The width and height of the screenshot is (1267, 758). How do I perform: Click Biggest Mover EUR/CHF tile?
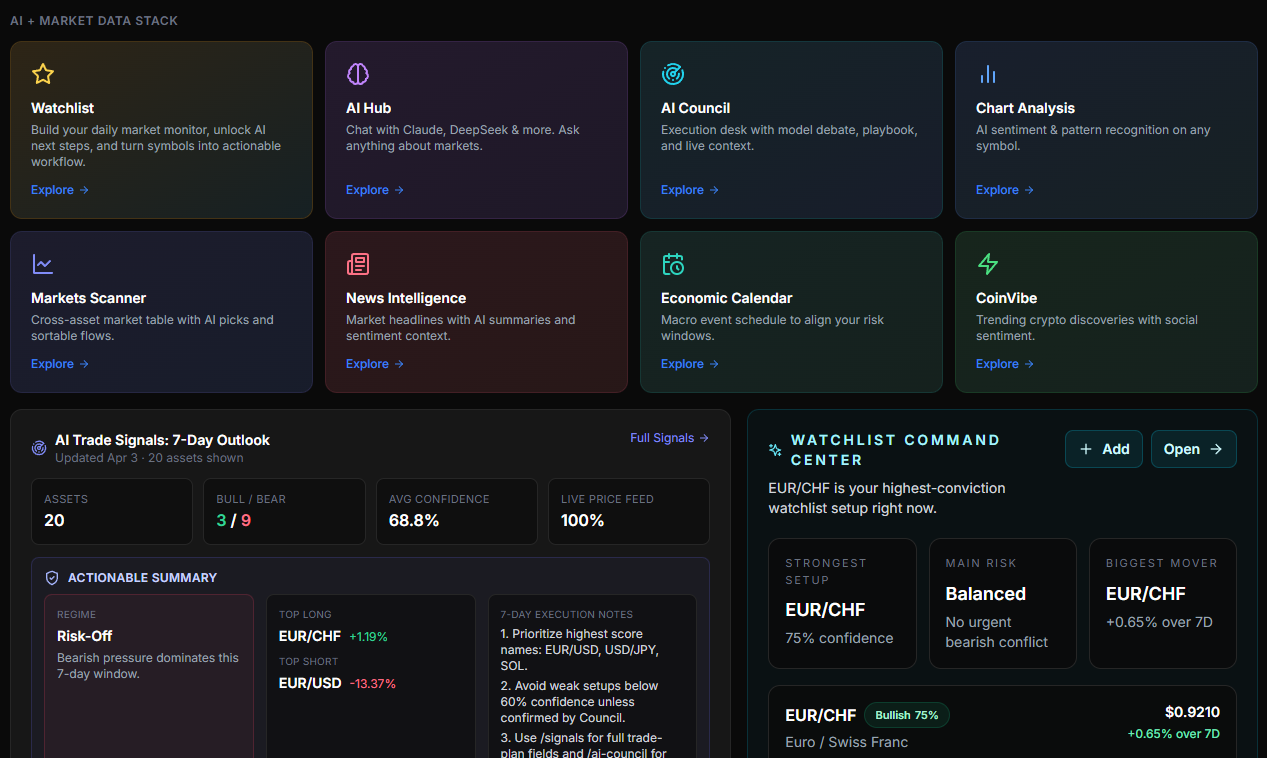tap(1163, 603)
